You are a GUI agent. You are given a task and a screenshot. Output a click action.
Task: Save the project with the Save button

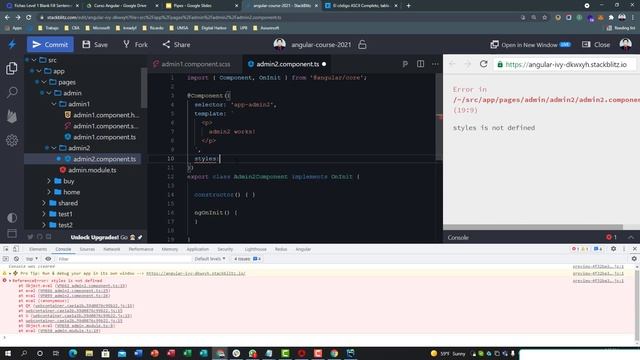pyautogui.click(x=95, y=44)
